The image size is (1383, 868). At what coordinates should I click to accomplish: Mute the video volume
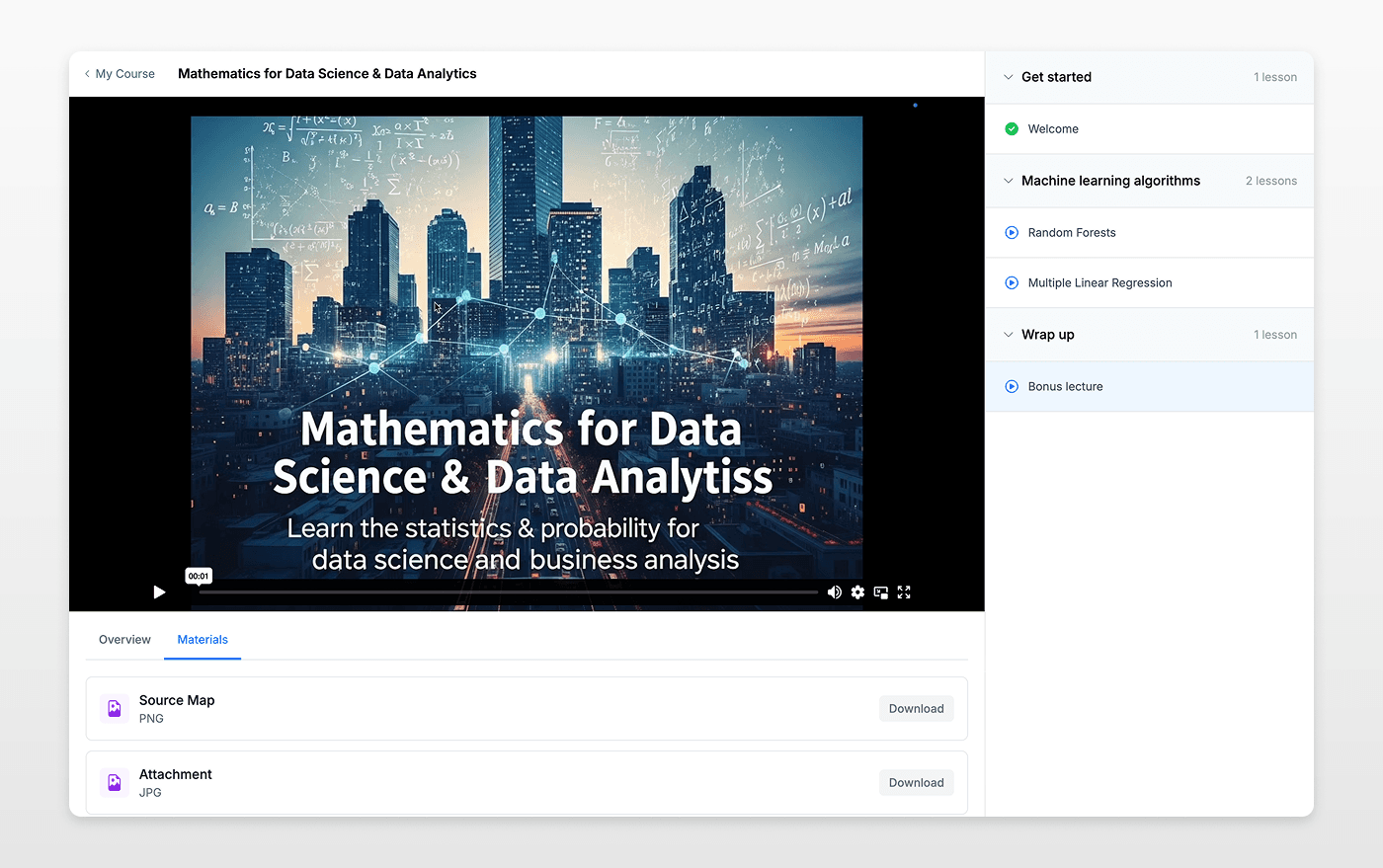pyautogui.click(x=834, y=592)
